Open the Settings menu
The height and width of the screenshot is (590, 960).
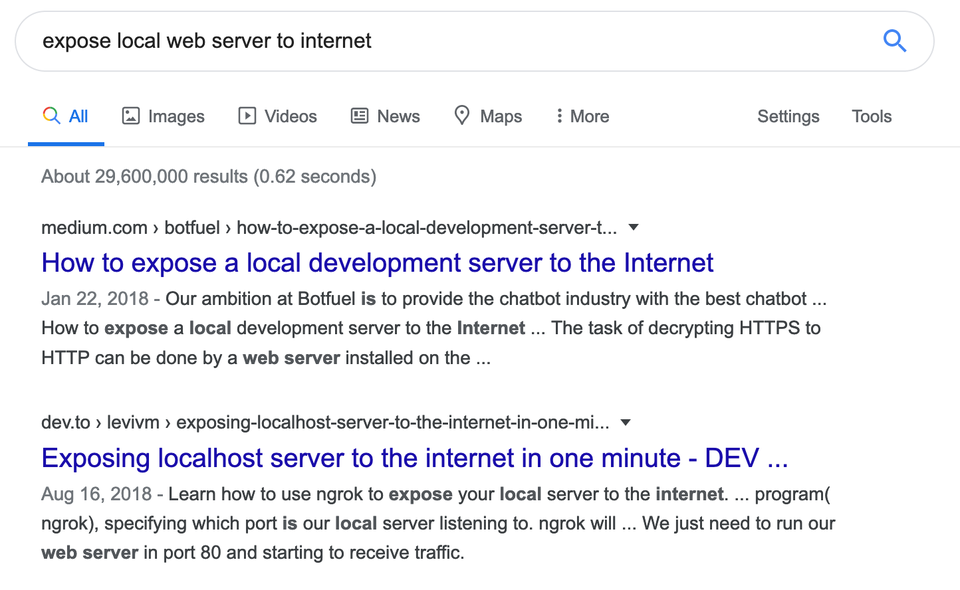click(x=788, y=117)
